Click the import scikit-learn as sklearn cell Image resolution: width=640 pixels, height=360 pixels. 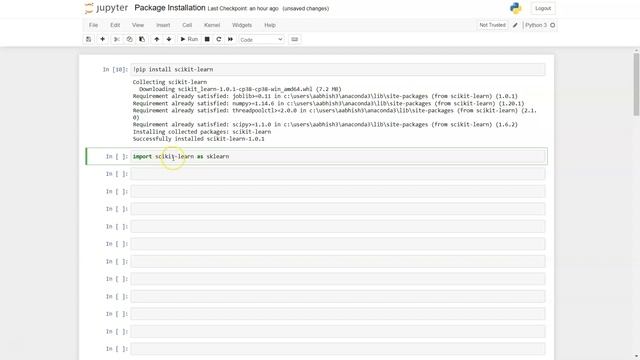coord(338,156)
